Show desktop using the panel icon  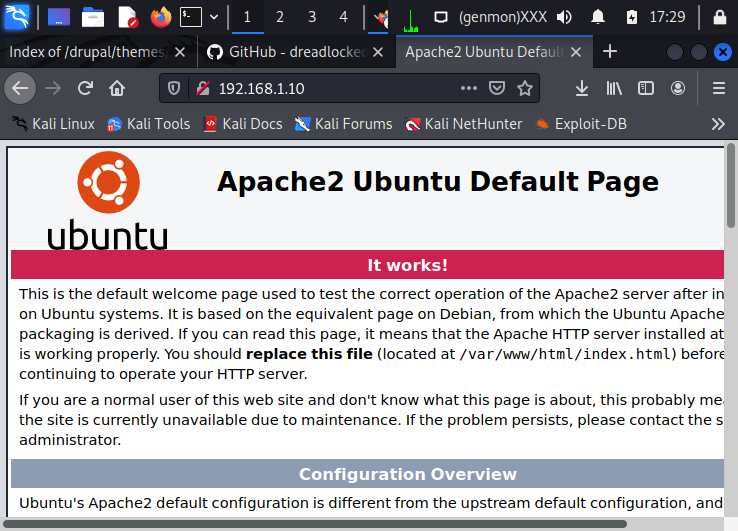(59, 17)
